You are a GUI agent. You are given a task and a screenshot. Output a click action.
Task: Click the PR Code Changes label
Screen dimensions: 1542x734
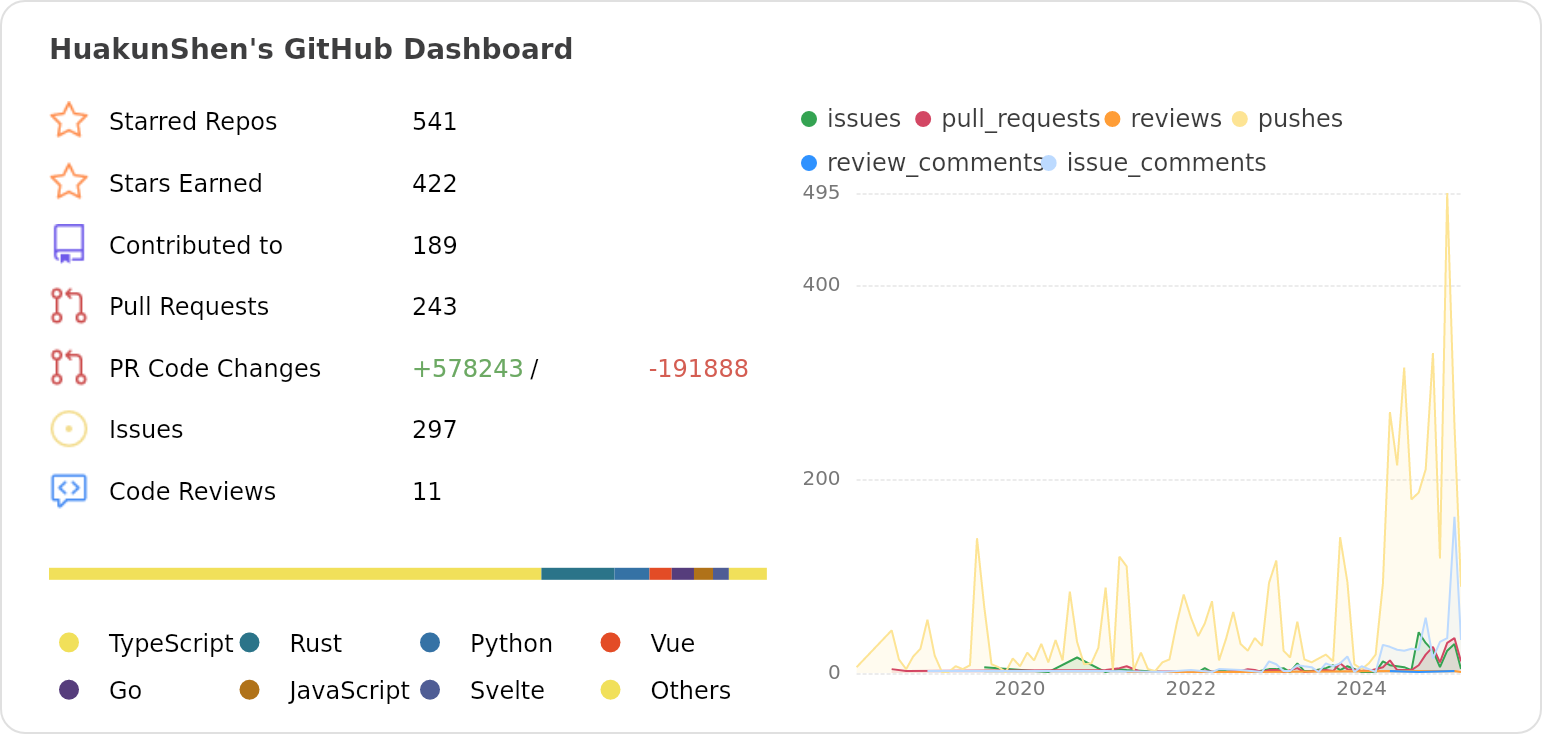215,369
